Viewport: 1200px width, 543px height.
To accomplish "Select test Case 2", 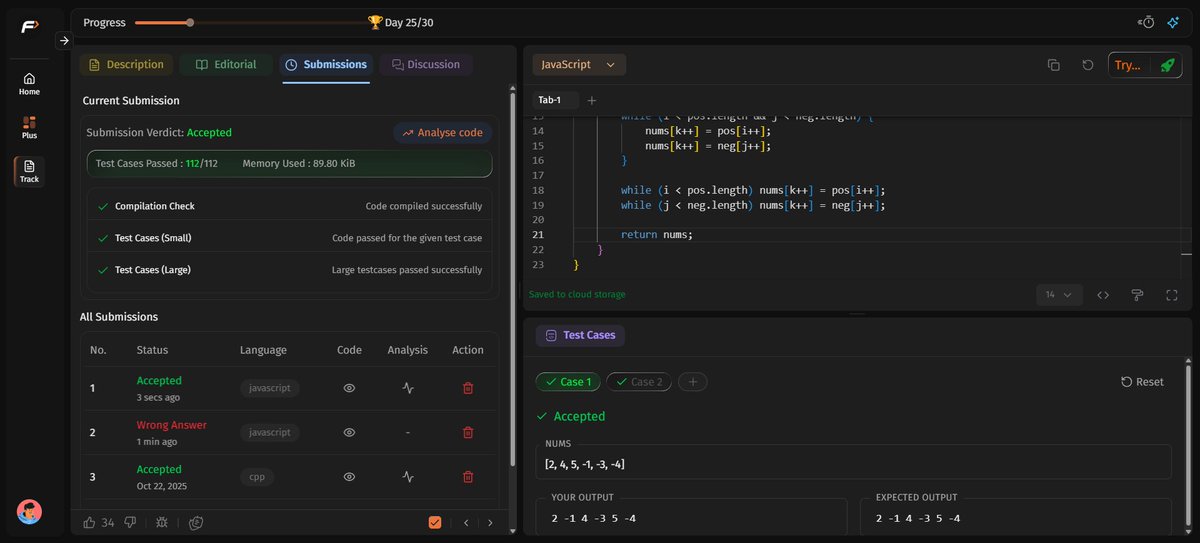I will 638,382.
